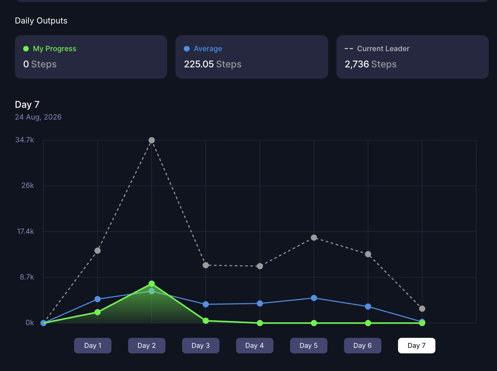497x371 pixels.
Task: Click the blue average point on Day 4
Action: coord(260,303)
